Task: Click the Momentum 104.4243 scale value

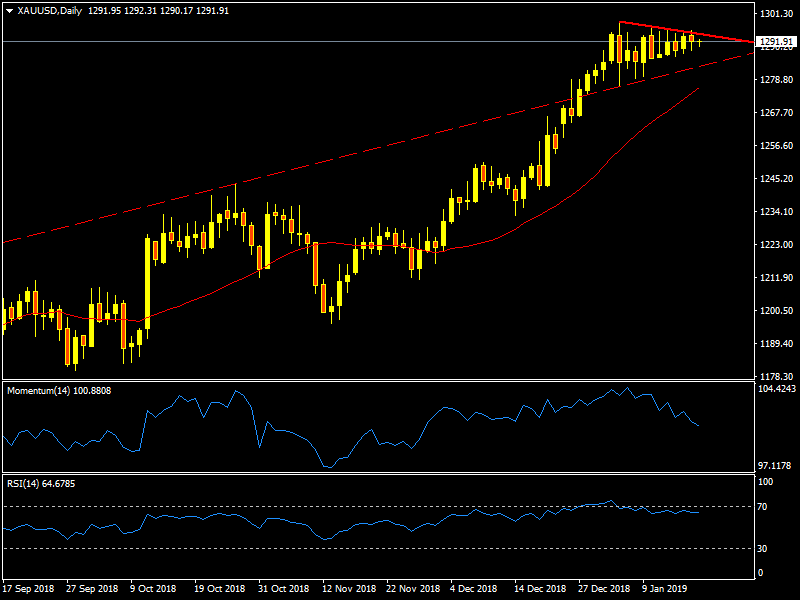Action: tap(776, 388)
